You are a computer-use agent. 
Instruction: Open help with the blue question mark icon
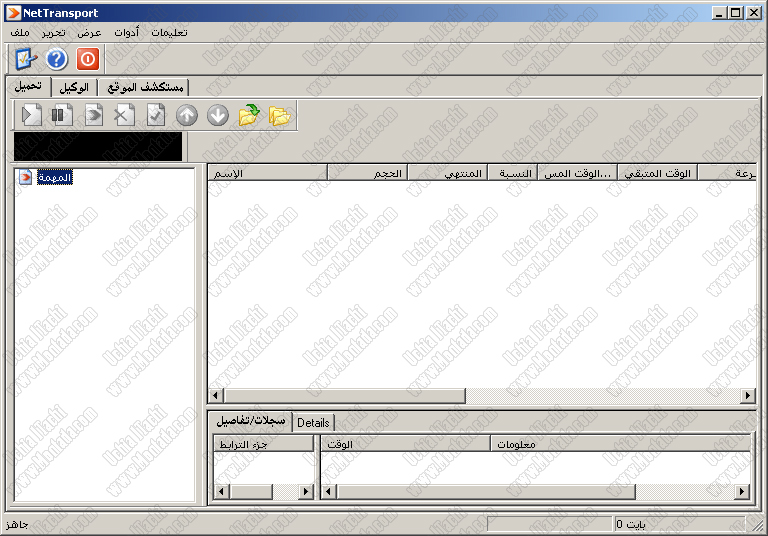coord(56,58)
